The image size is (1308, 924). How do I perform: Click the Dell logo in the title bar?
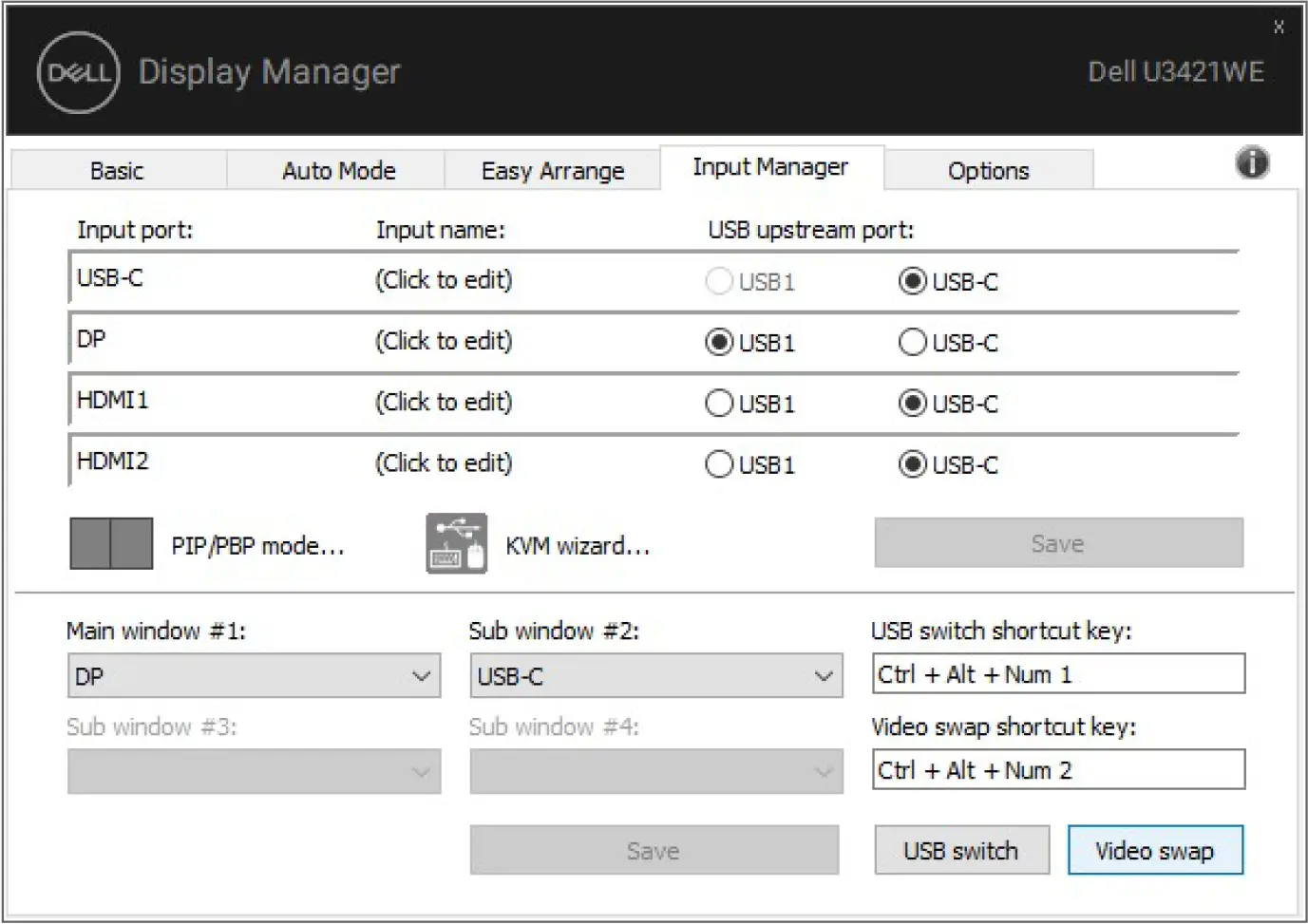77,71
